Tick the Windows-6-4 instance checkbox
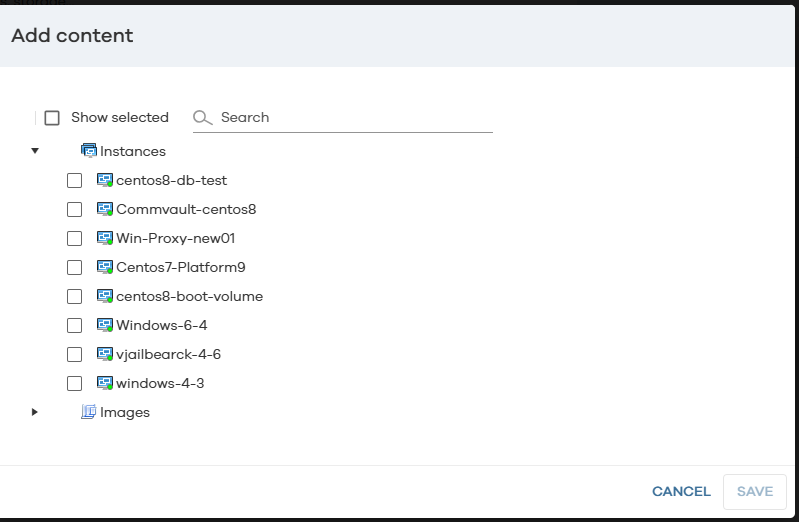Screen dimensions: 799x522 coord(74,325)
